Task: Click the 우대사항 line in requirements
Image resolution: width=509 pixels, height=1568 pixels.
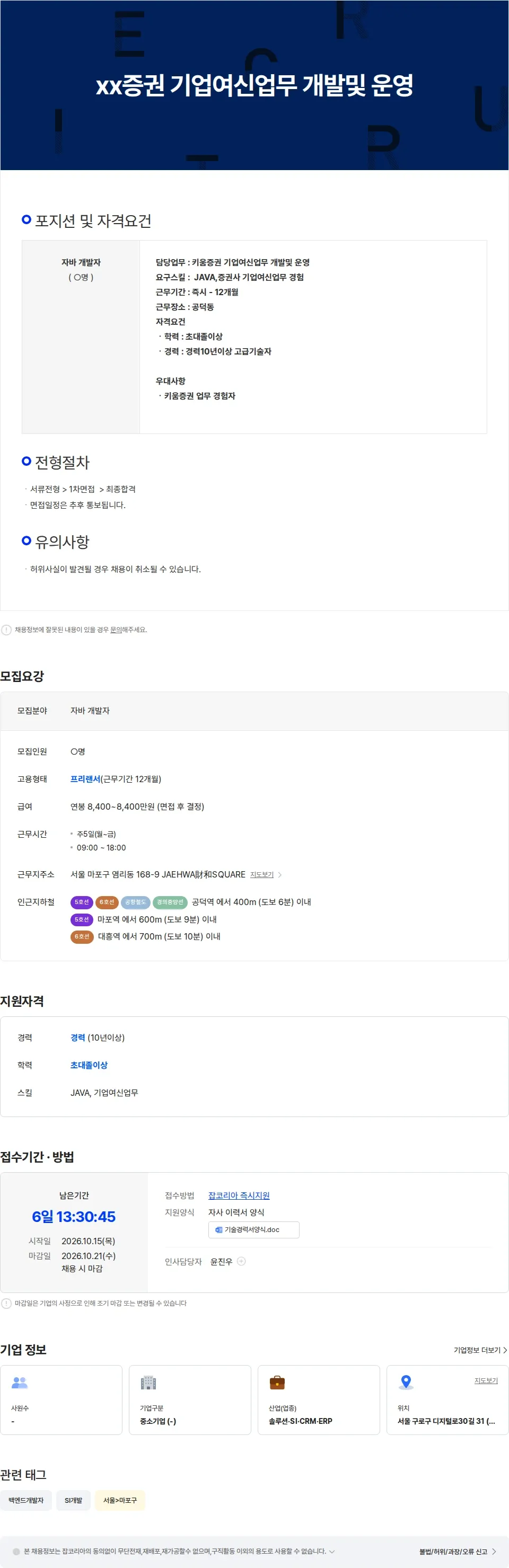Action: coord(171,381)
